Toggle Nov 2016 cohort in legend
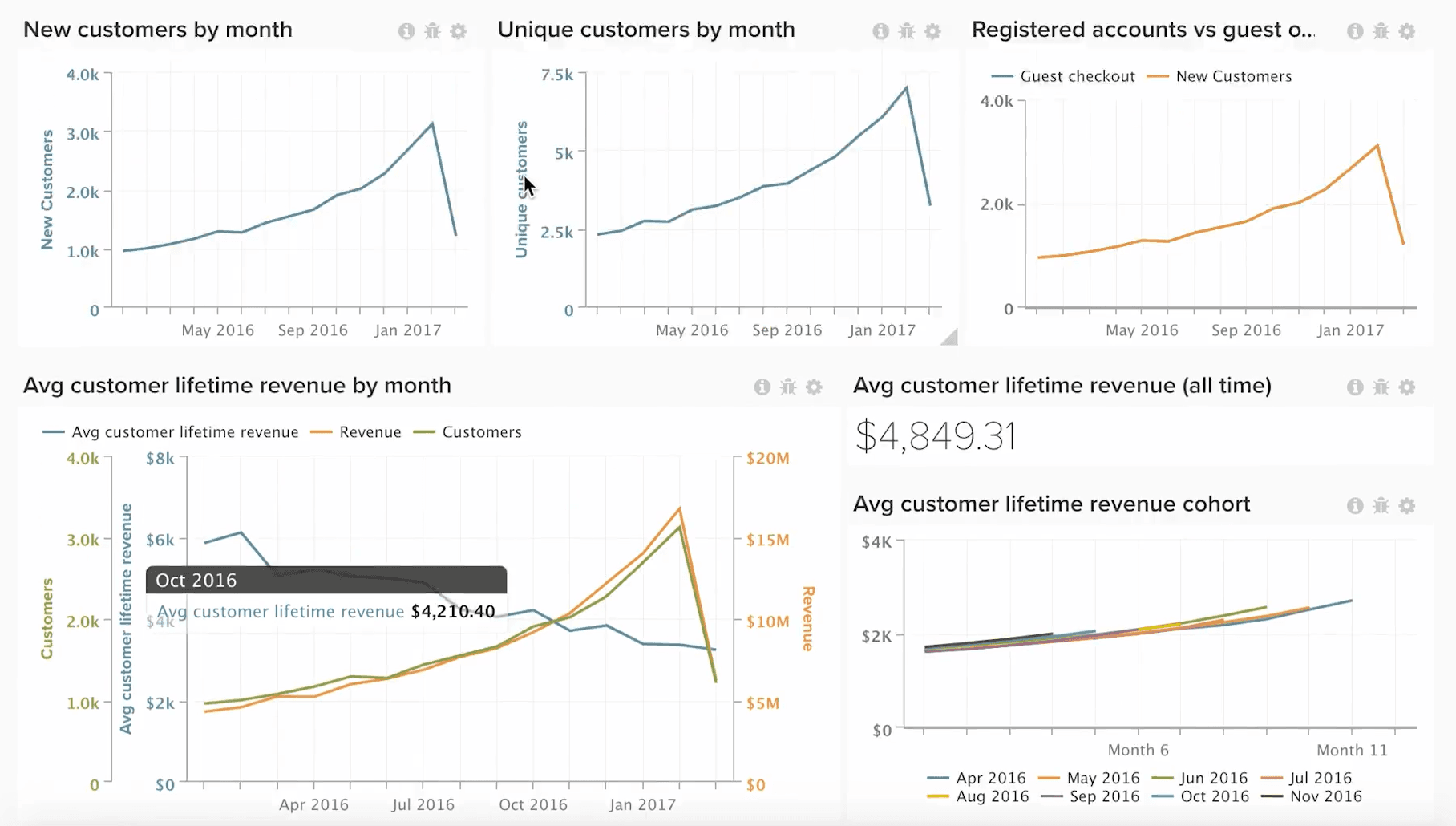 [1312, 796]
